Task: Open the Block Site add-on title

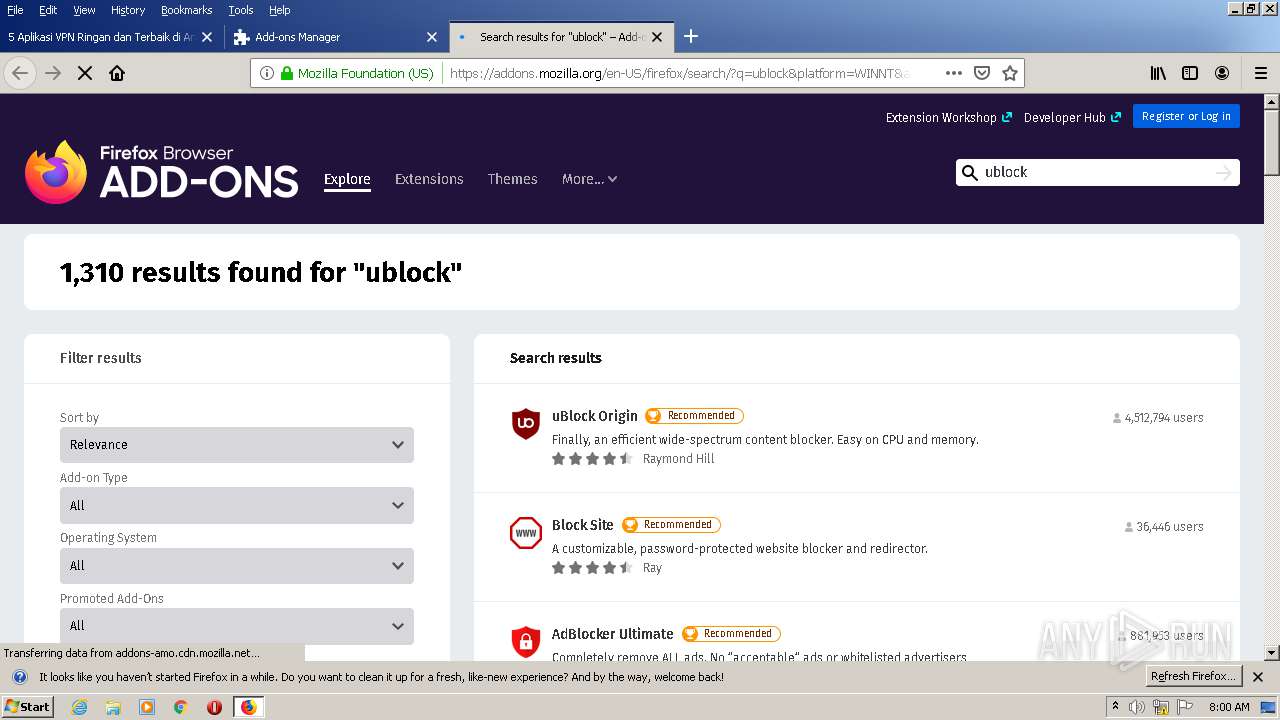Action: pyautogui.click(x=583, y=525)
